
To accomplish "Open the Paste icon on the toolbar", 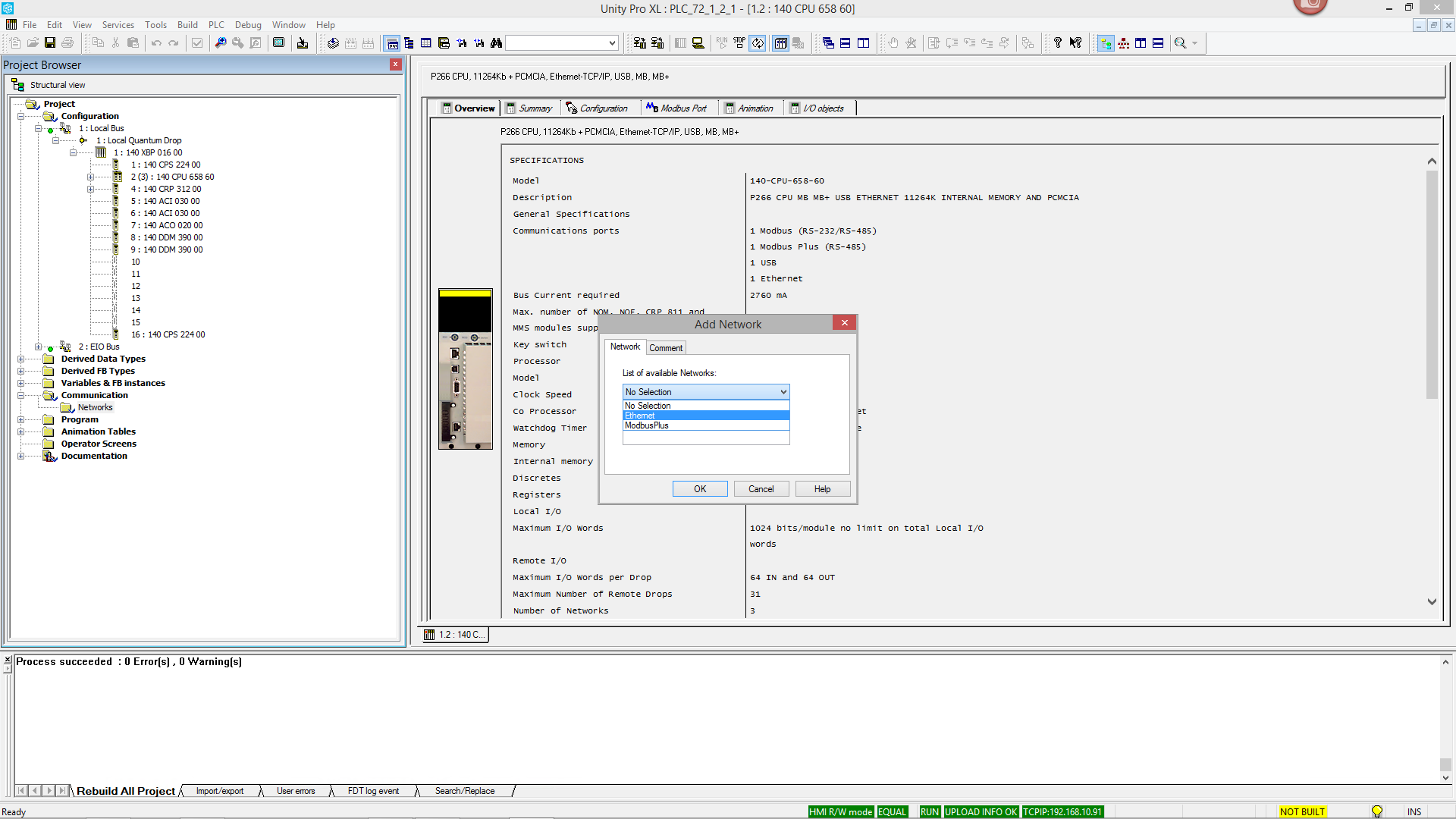I will point(133,42).
